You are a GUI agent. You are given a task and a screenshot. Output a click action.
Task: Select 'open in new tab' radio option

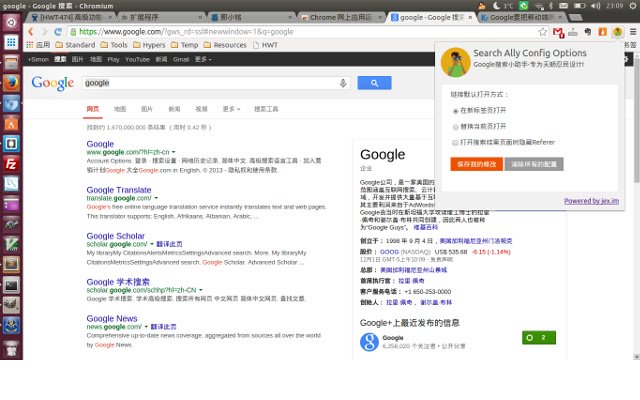pyautogui.click(x=456, y=111)
